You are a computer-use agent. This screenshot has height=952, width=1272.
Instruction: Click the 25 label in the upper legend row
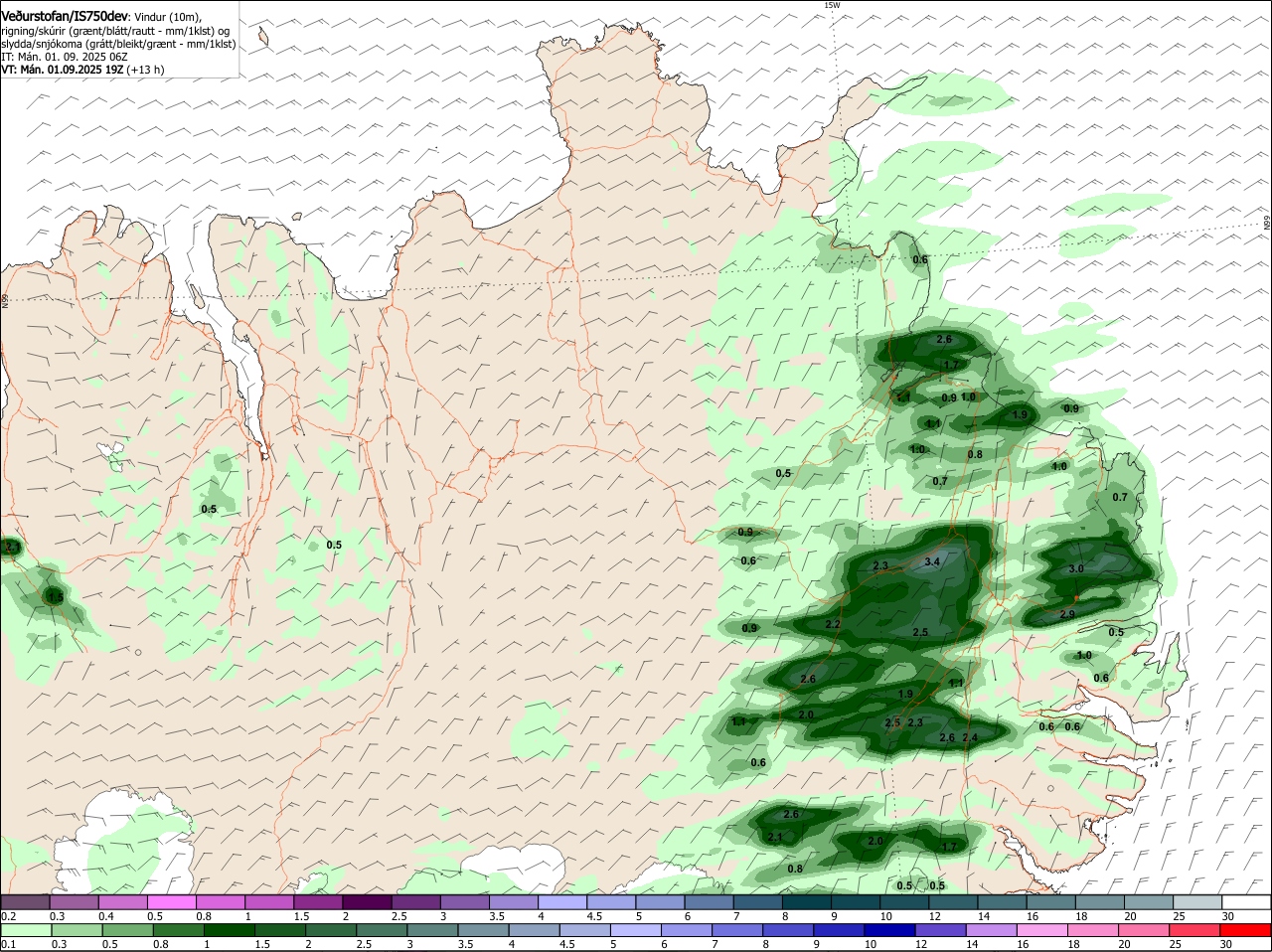click(1180, 915)
